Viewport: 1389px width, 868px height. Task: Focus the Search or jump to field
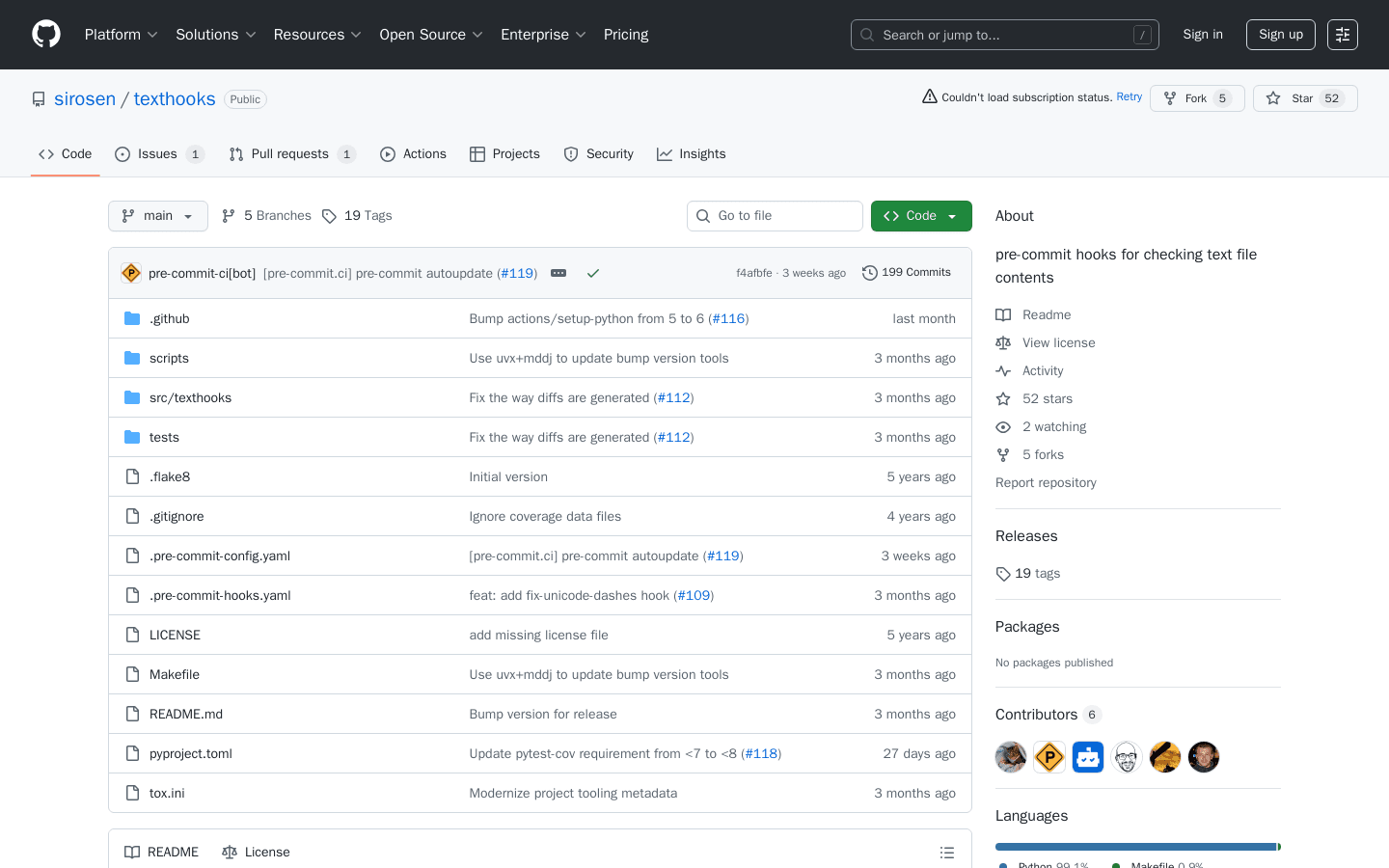tap(1005, 35)
